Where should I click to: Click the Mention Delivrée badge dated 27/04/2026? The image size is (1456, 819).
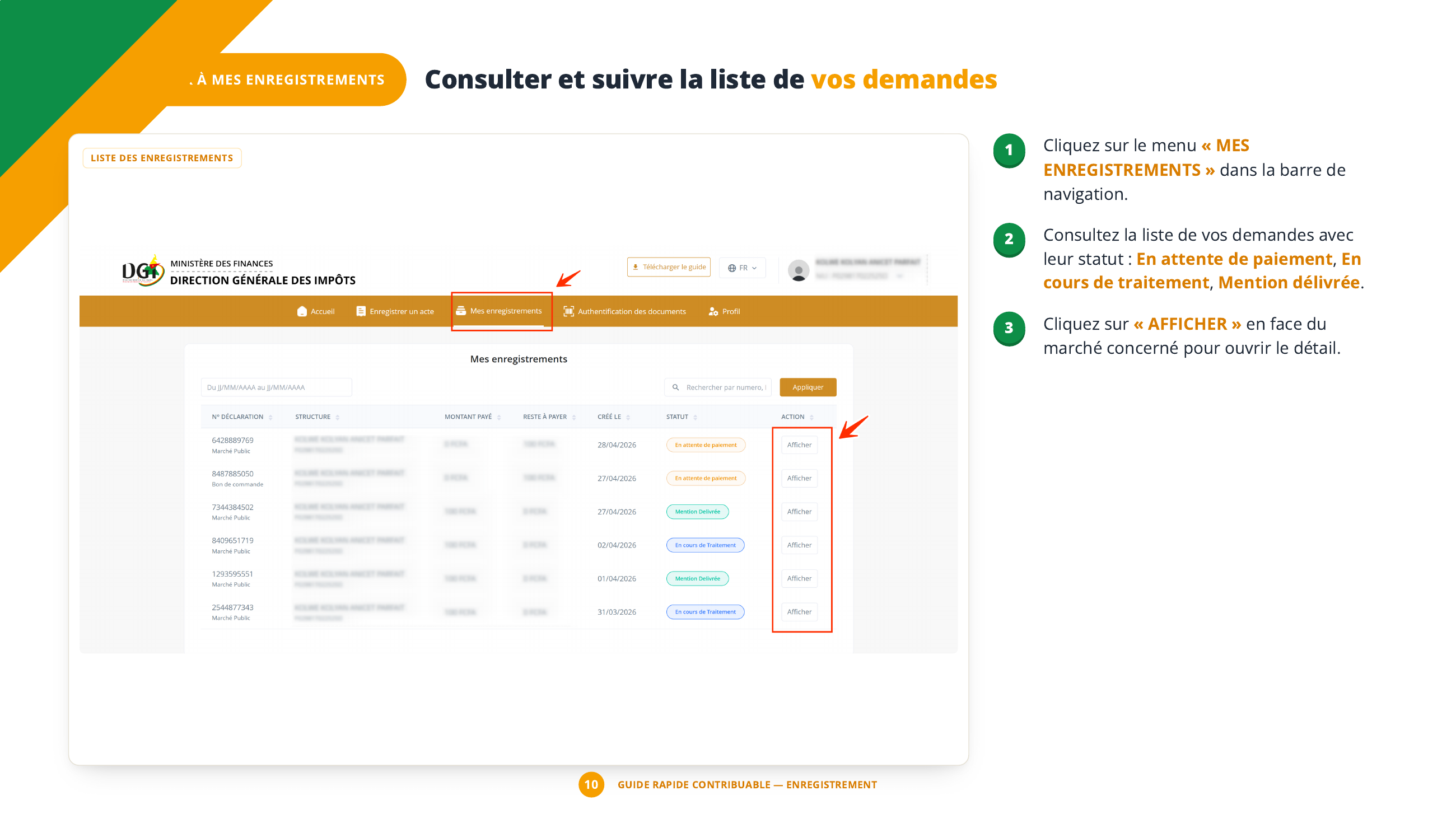tap(697, 512)
